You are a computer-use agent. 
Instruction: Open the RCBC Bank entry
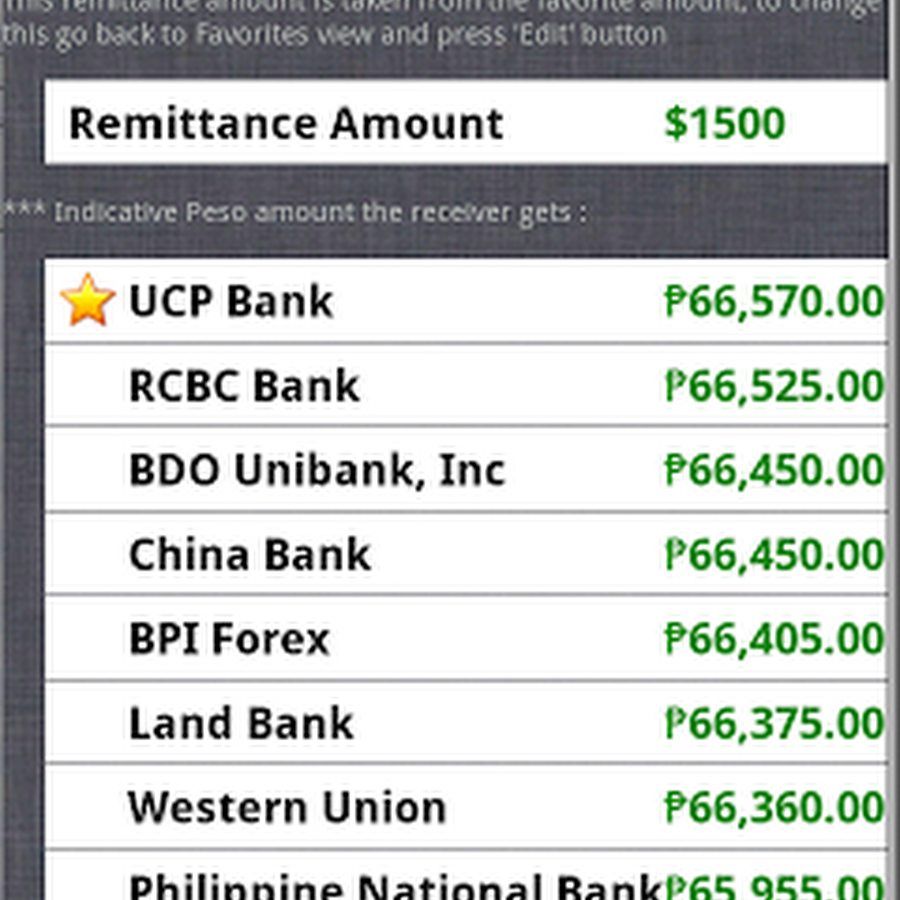pyautogui.click(x=244, y=386)
